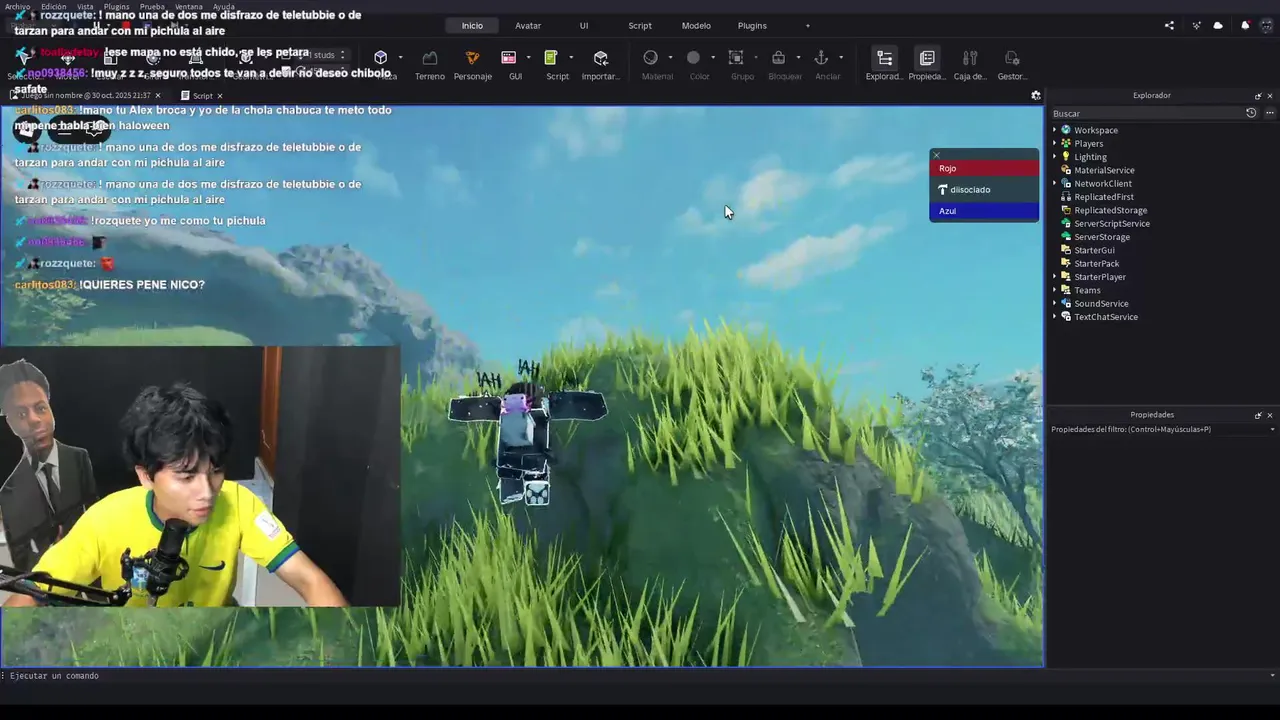Click the GUI toolbar icon
This screenshot has width=1280, height=720.
(x=509, y=58)
